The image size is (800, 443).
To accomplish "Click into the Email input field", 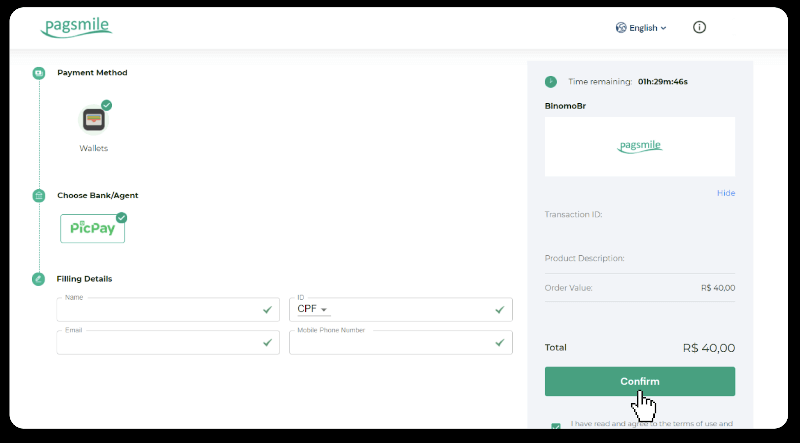I will click(155, 343).
